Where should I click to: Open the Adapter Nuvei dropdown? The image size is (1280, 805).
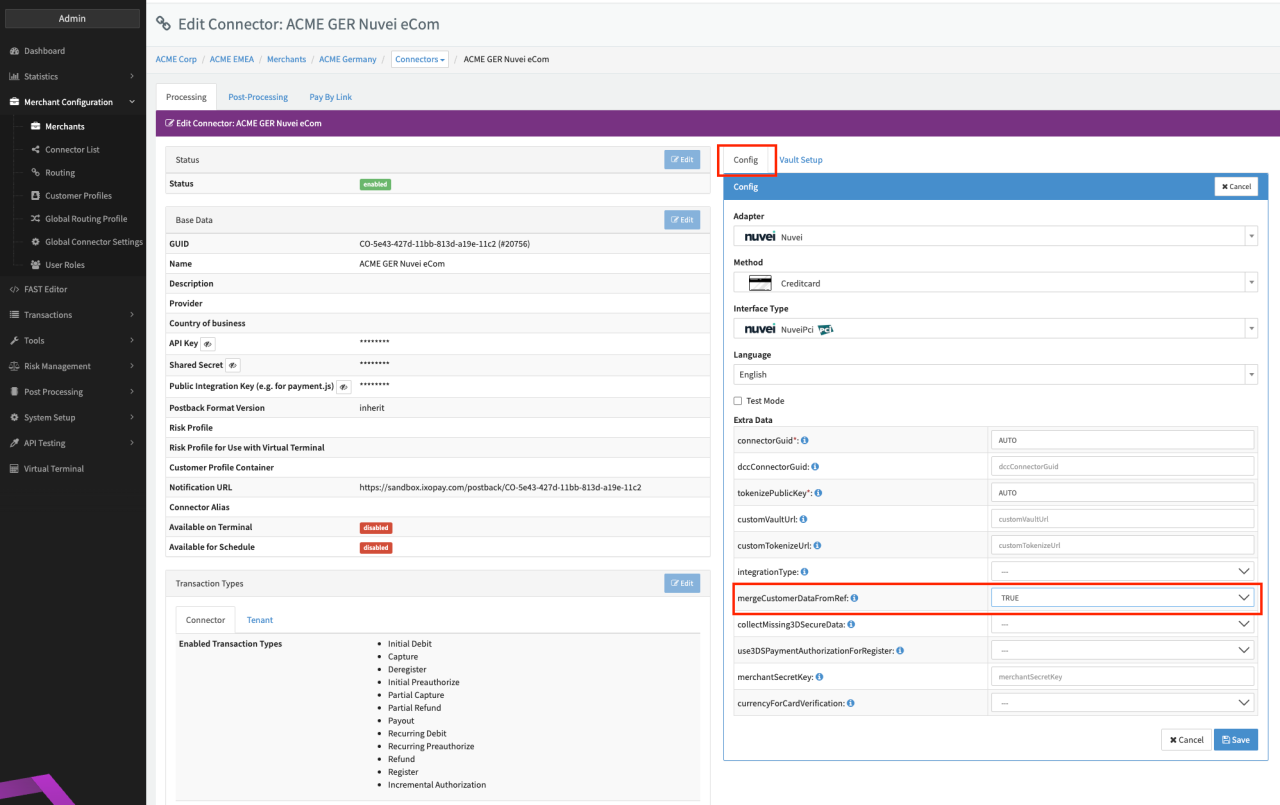995,237
